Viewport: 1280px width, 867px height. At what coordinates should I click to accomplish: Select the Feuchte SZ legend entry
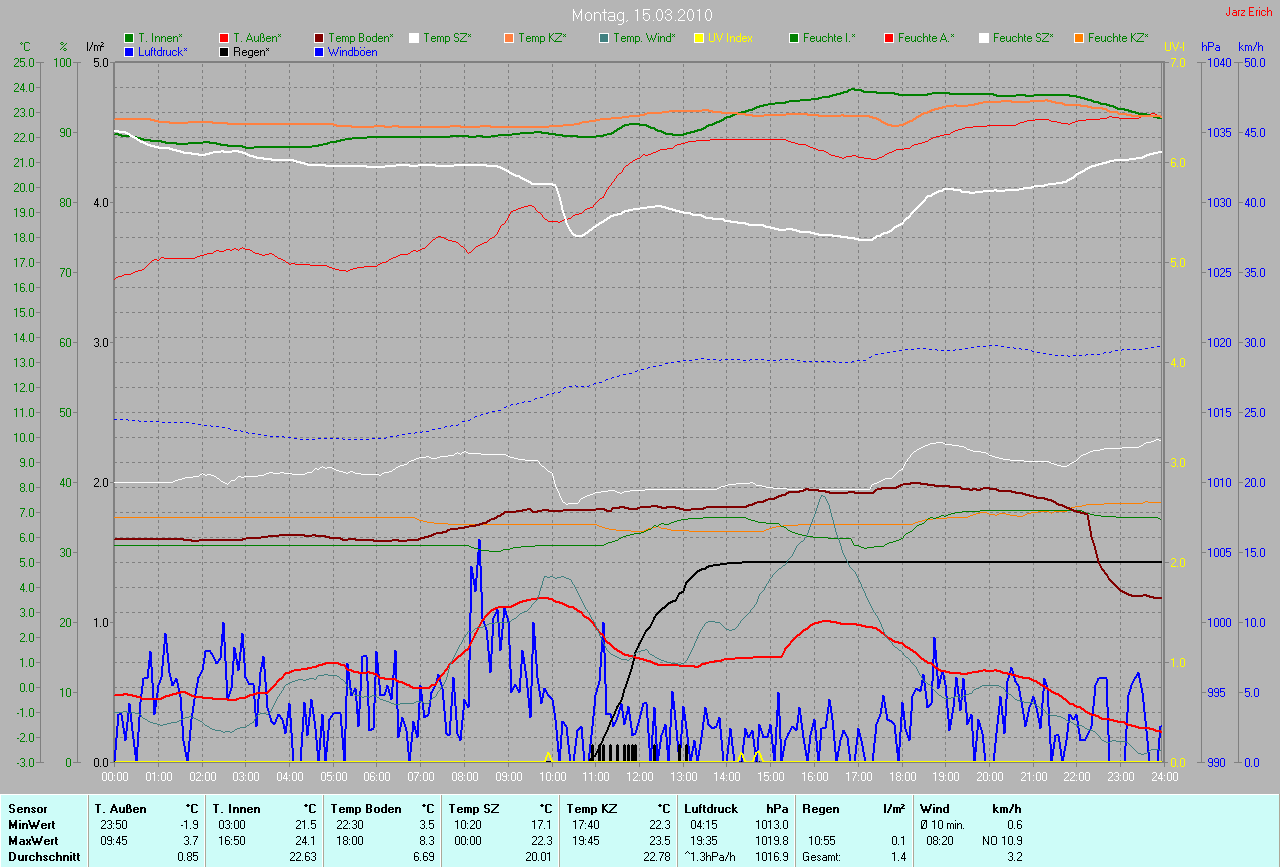(x=1023, y=38)
